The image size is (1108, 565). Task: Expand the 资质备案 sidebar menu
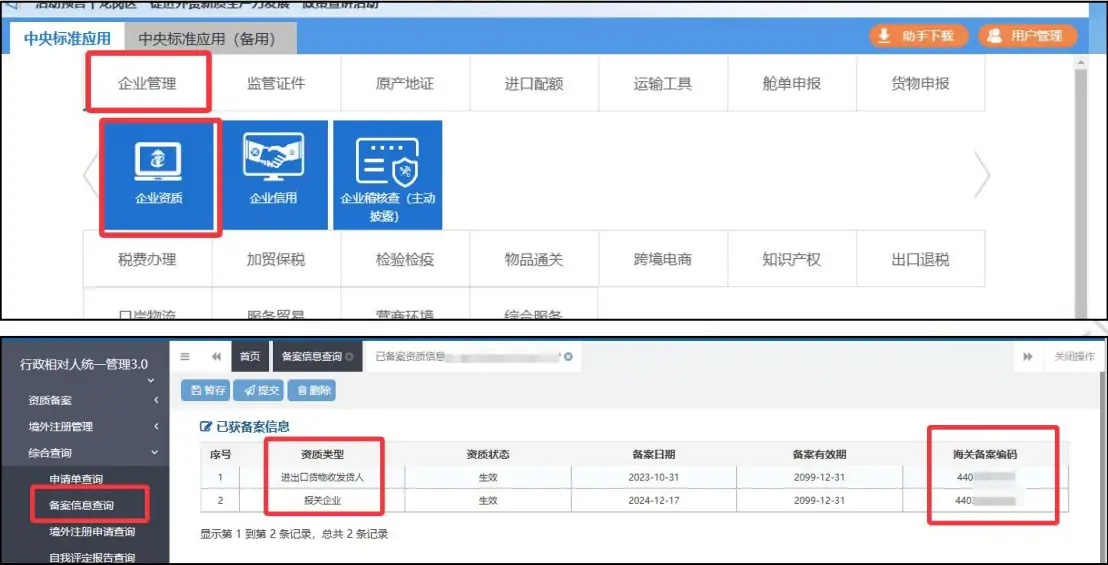[x=85, y=400]
